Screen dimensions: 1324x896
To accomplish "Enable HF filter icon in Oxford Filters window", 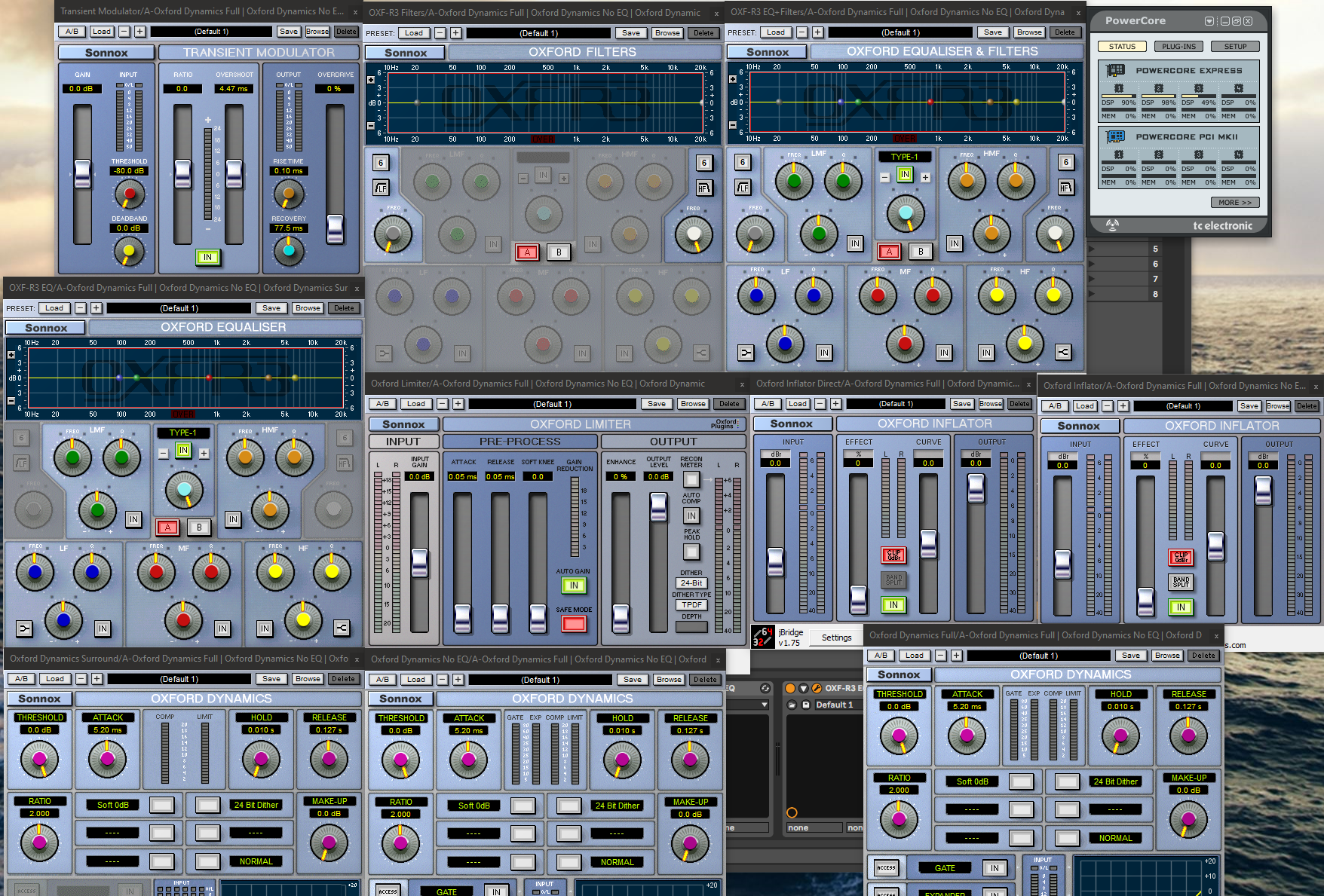I will pos(703,188).
